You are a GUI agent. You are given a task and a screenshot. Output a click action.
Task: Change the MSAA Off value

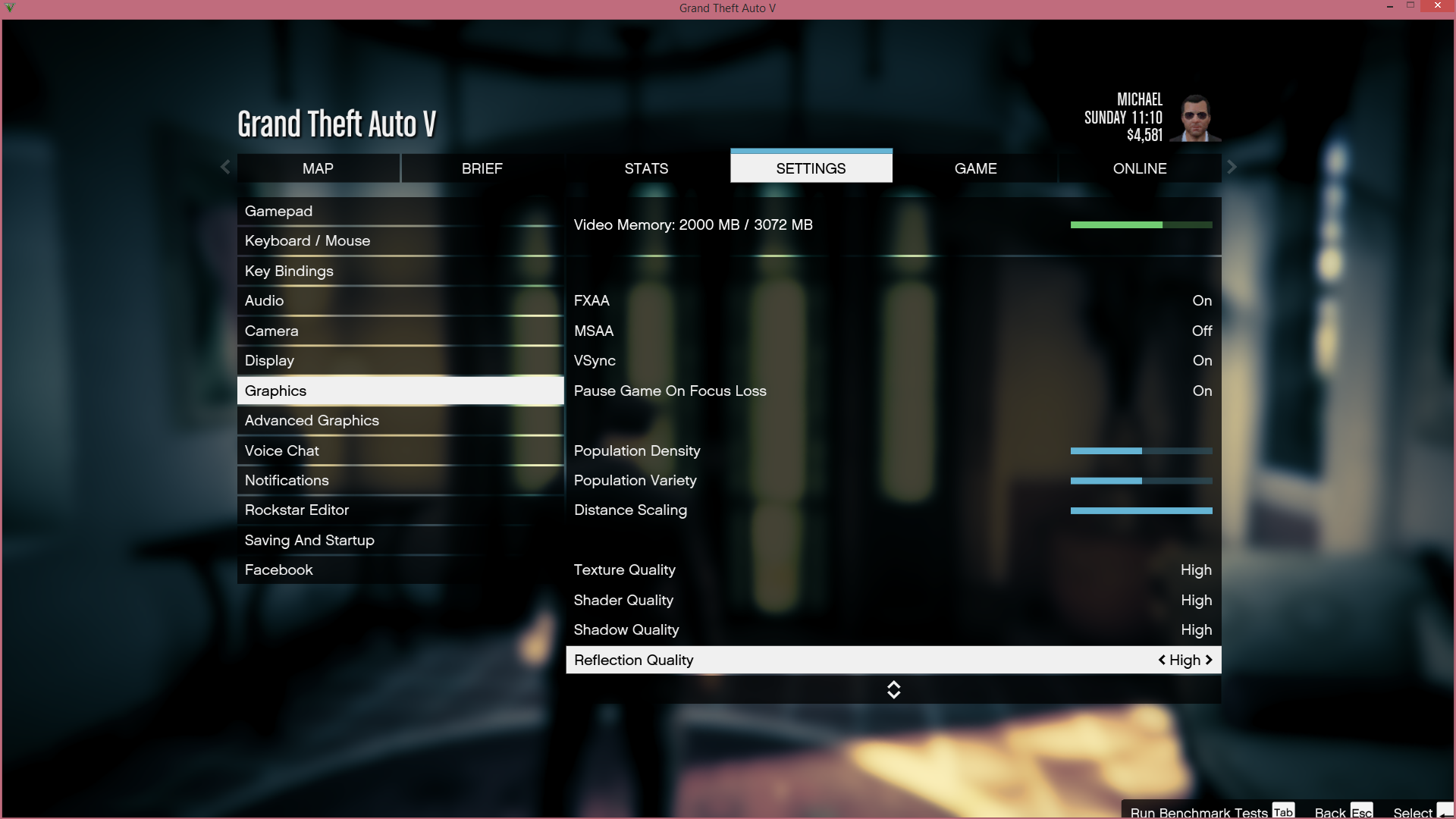pos(1201,331)
